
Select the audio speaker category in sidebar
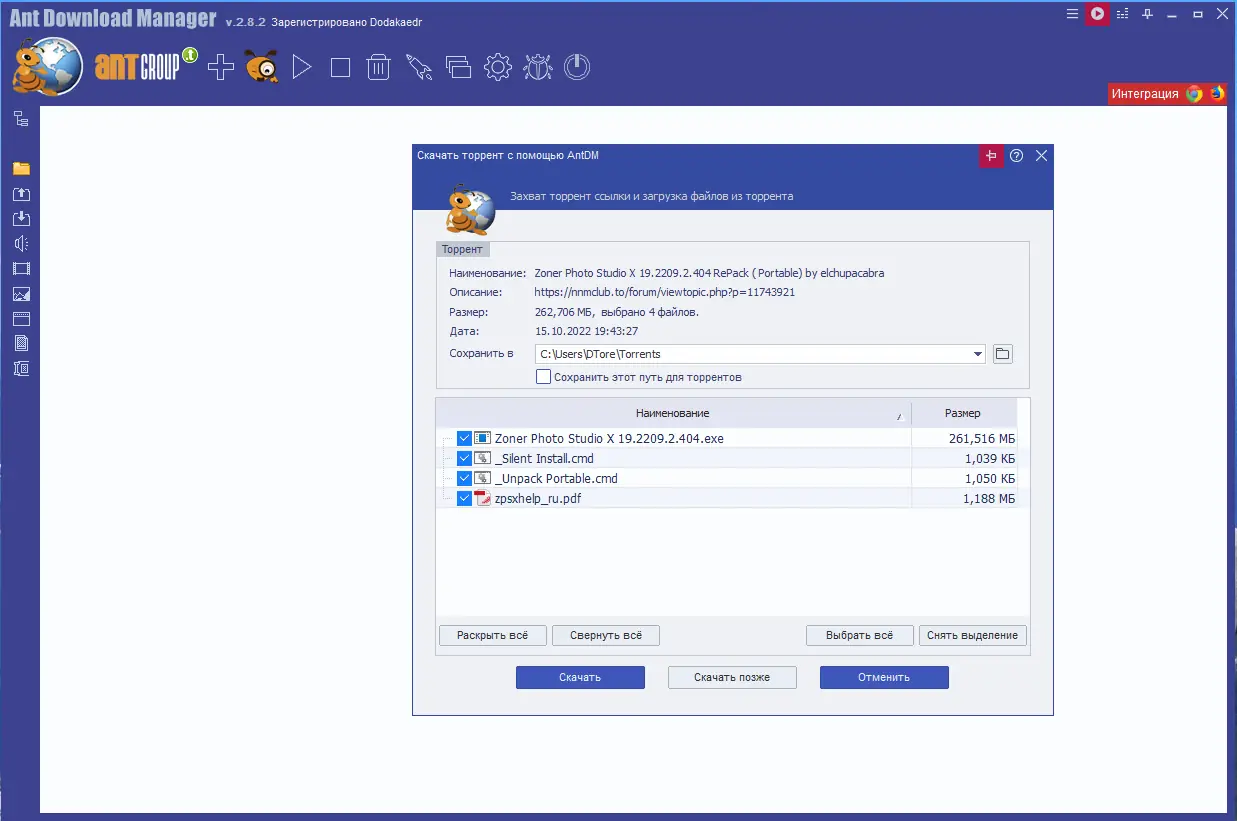21,243
